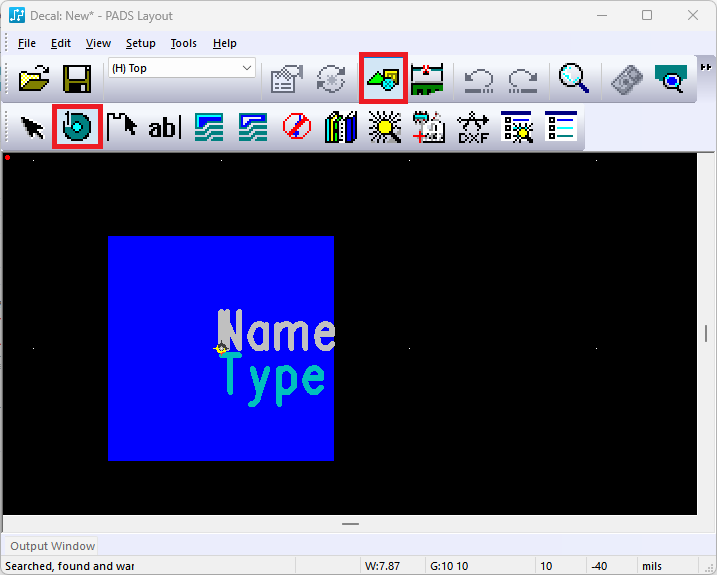The height and width of the screenshot is (575, 717).
Task: Click the Keepout red circle icon
Action: (x=297, y=128)
